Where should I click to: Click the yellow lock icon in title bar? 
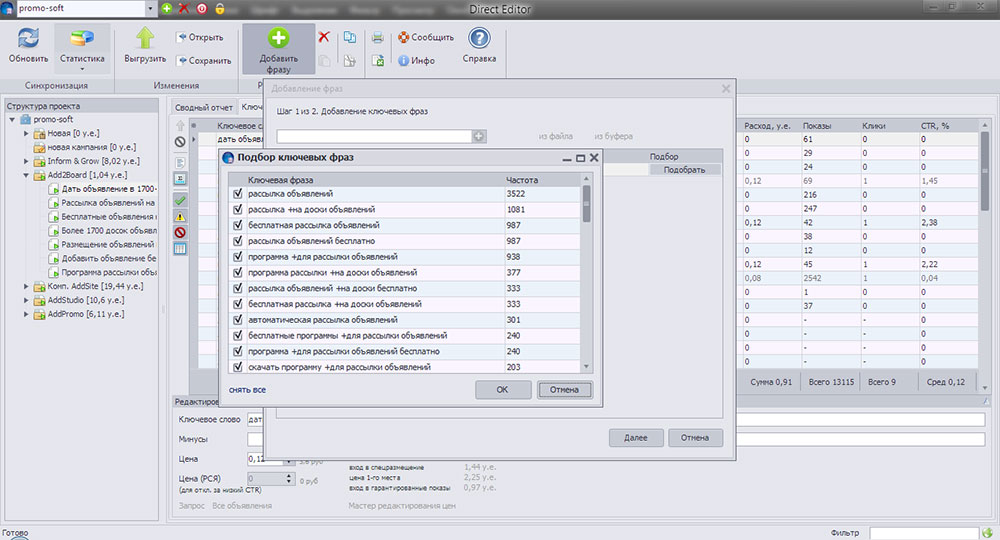pos(219,8)
